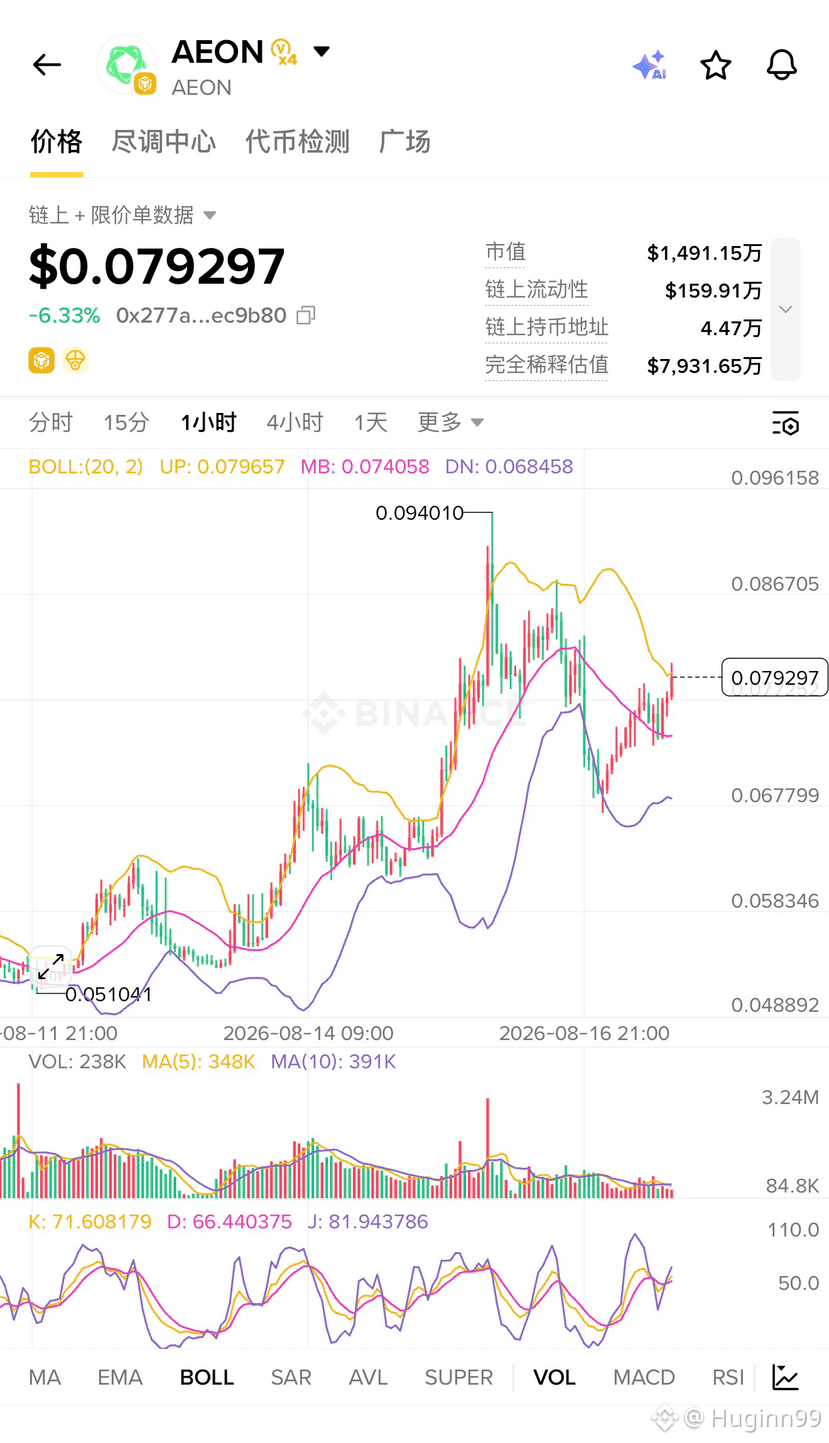Tap date label 2026-08-16 21:00
This screenshot has width=829, height=1443.
(x=584, y=1033)
